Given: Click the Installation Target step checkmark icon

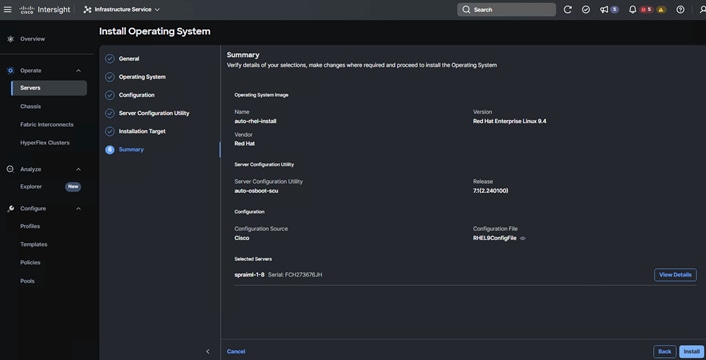Looking at the screenshot, I should pos(109,131).
